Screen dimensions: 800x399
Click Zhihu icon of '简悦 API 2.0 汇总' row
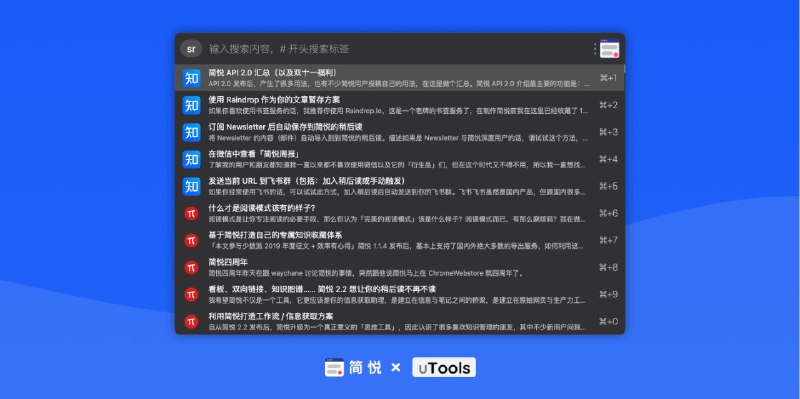191,78
